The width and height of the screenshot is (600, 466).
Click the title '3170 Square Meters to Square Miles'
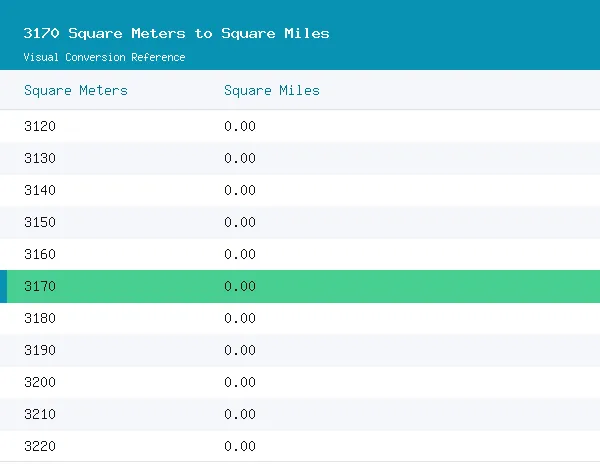176,33
